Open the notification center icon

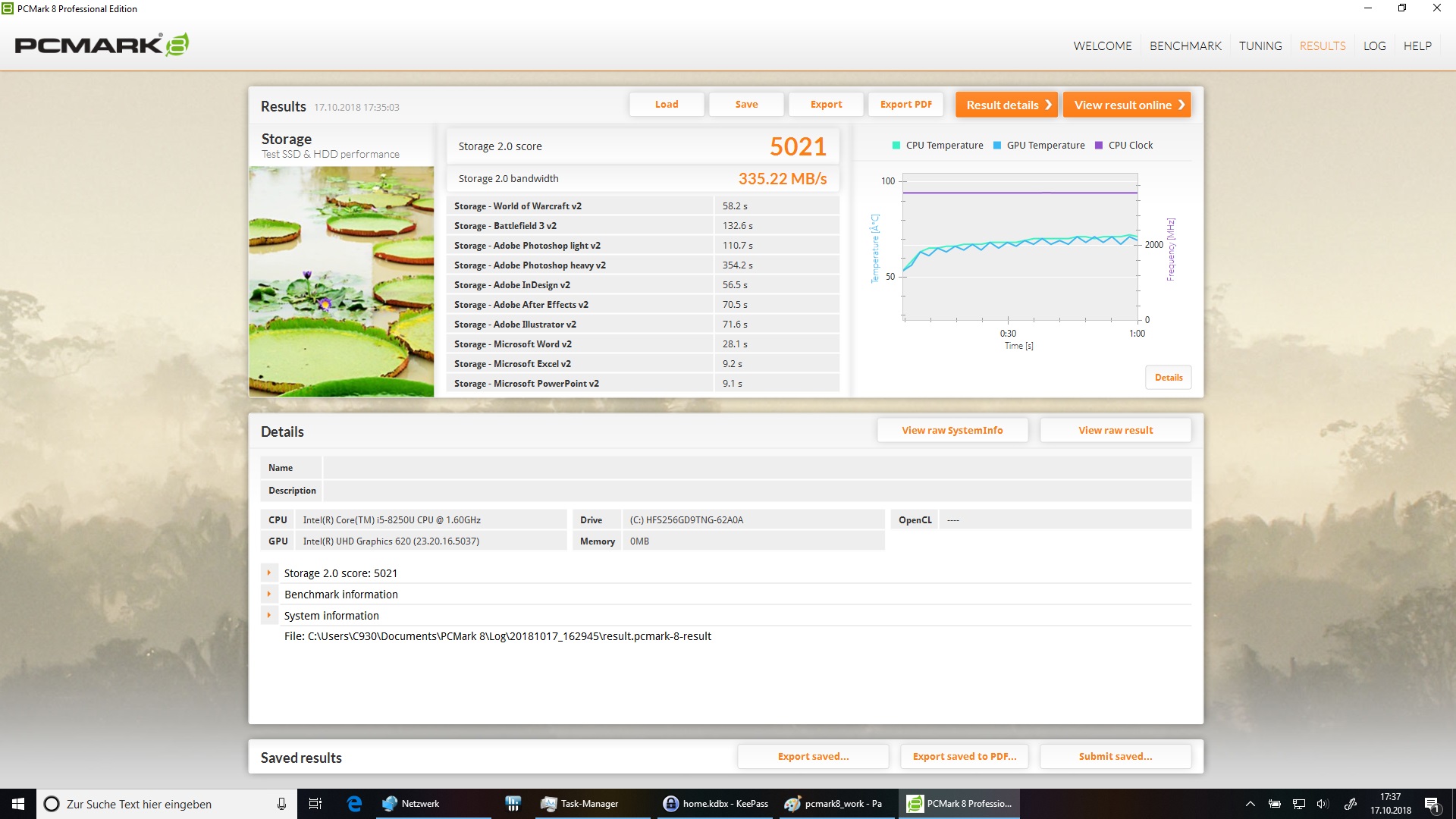(1432, 804)
